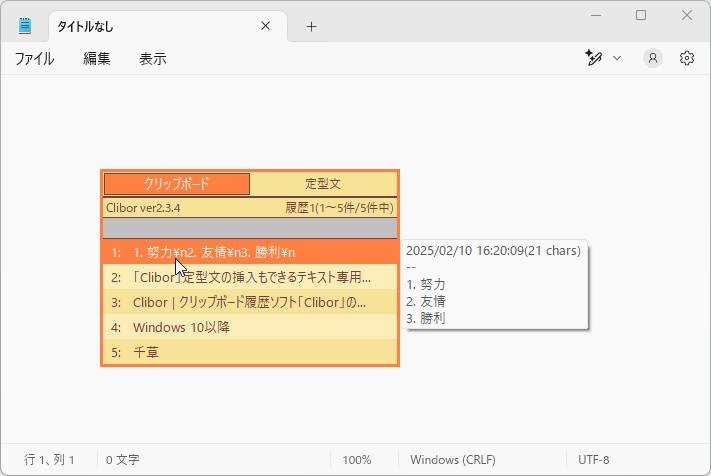Minimize the Notepad window
The image size is (711, 476).
(x=596, y=15)
